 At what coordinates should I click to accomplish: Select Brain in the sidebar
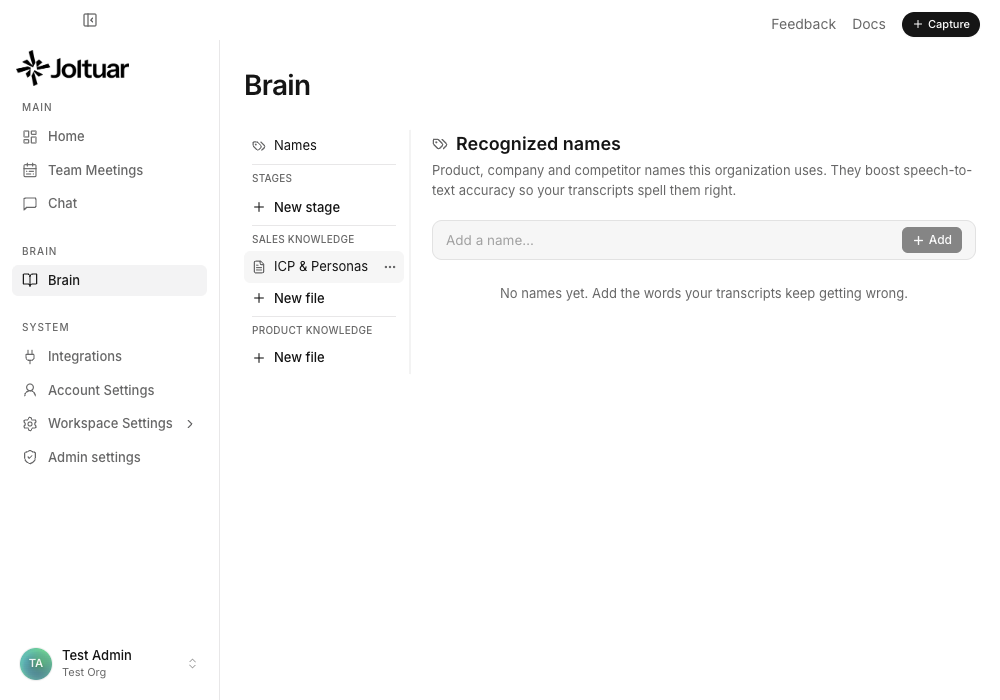109,281
